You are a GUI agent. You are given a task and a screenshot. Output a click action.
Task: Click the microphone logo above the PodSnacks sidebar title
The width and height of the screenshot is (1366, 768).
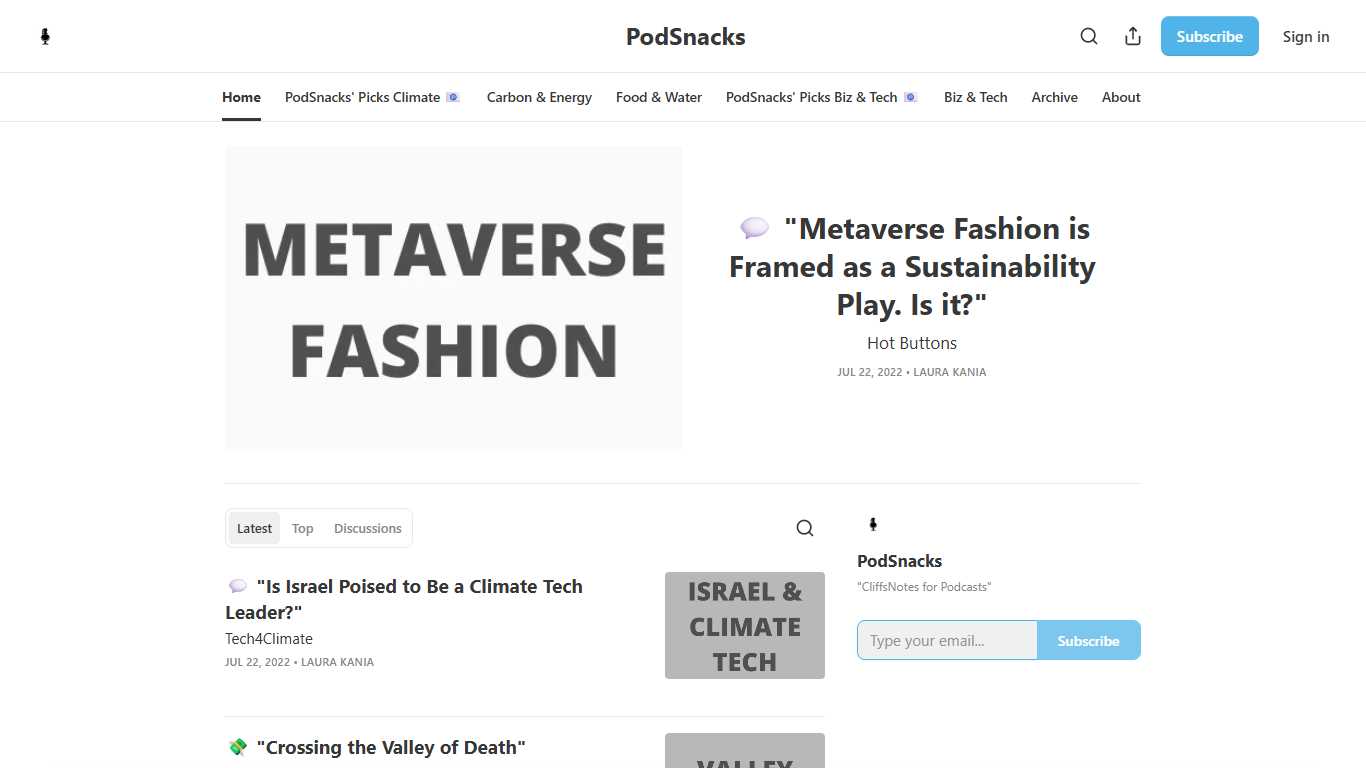click(x=873, y=524)
